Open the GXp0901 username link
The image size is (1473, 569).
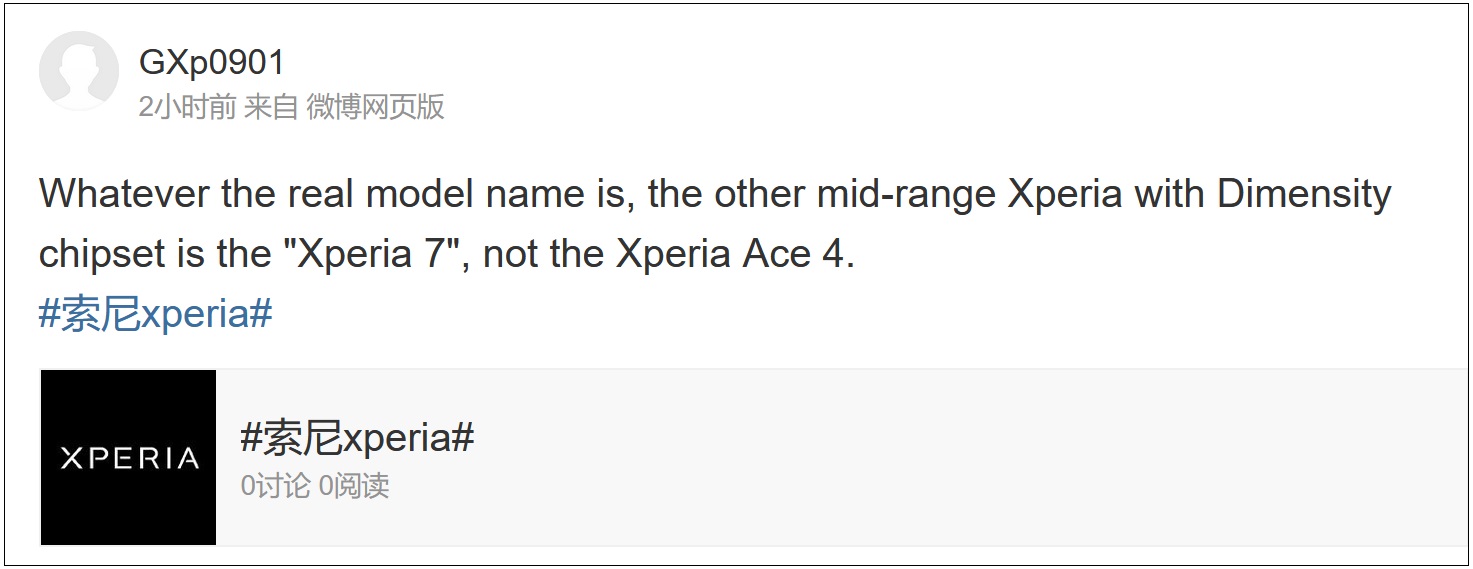[x=212, y=62]
